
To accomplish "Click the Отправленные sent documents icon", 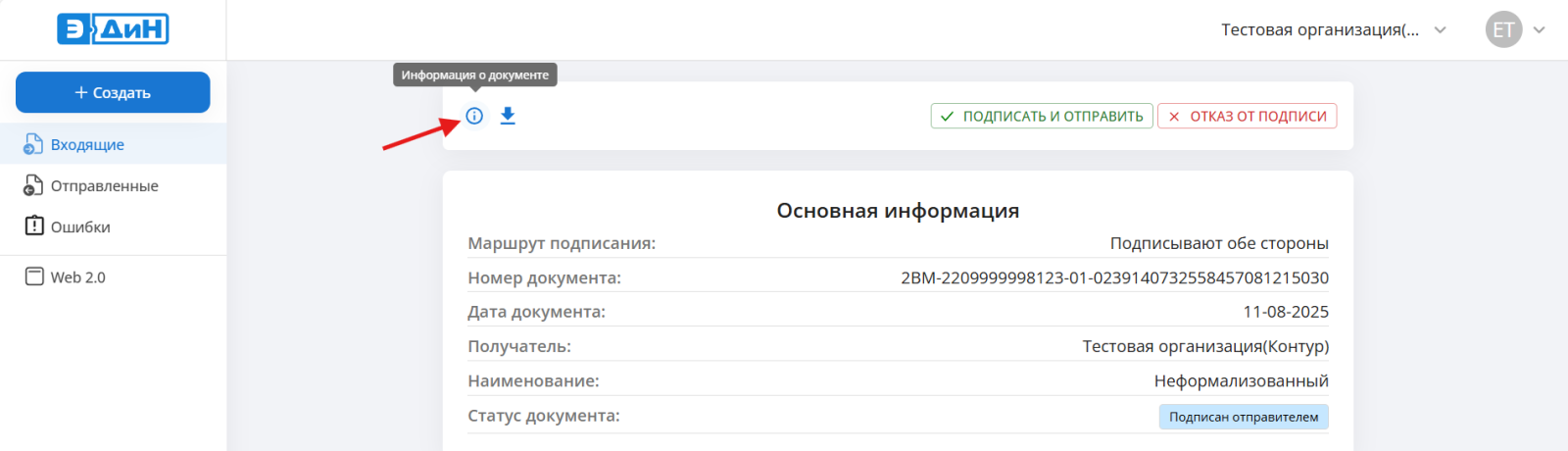I will pyautogui.click(x=33, y=185).
